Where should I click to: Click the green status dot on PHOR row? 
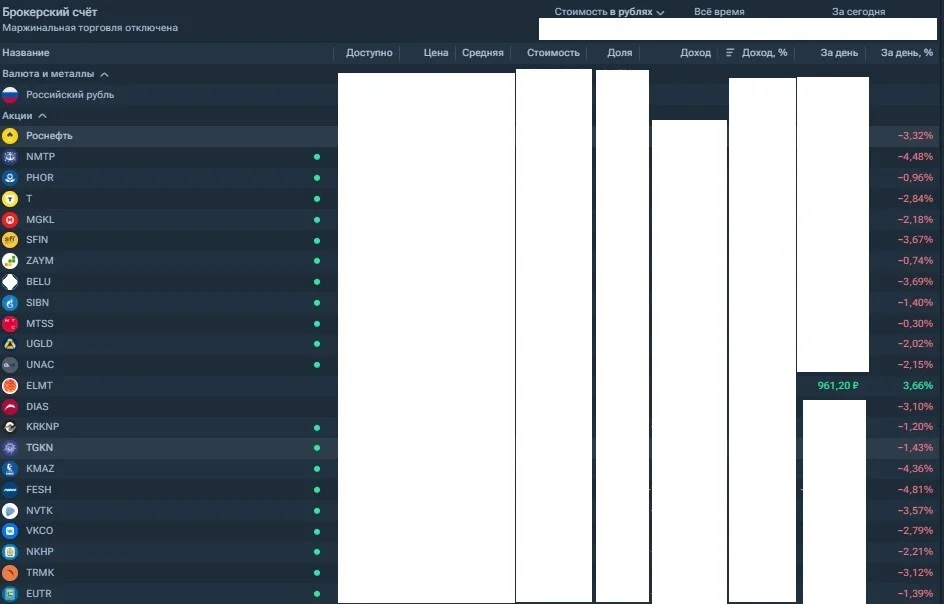pyautogui.click(x=317, y=178)
